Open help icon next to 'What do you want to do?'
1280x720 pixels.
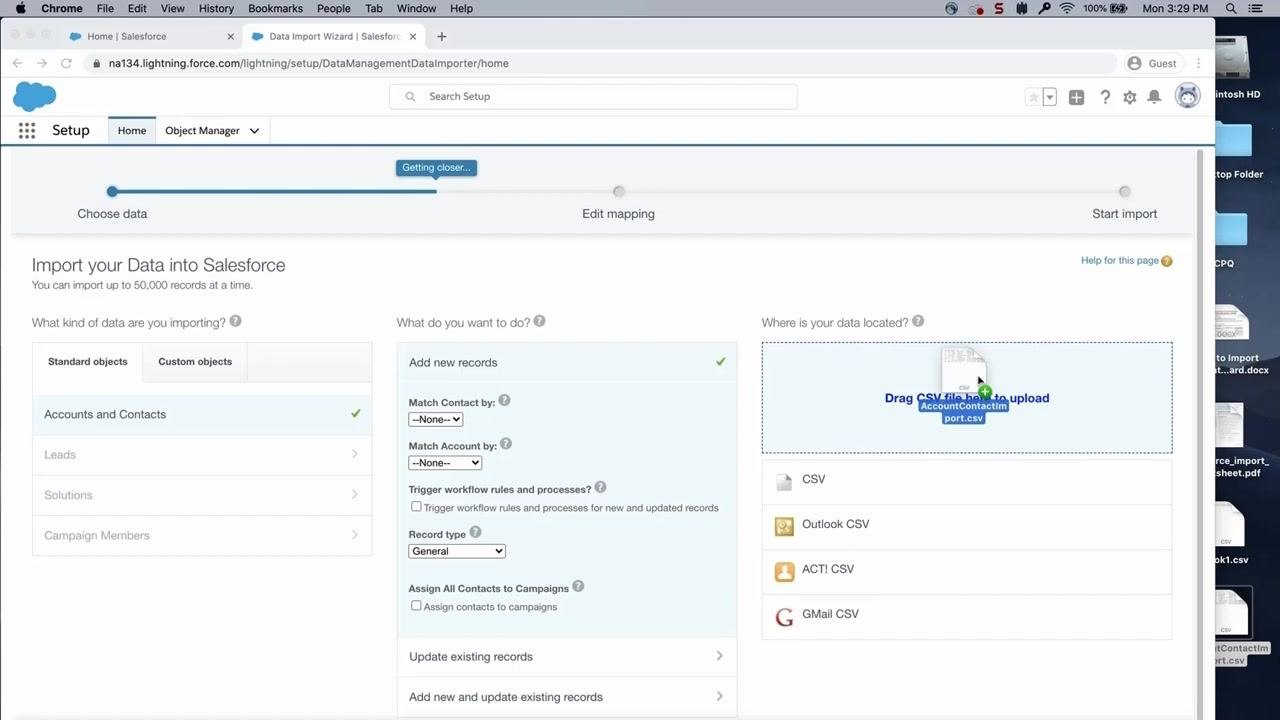(x=539, y=322)
